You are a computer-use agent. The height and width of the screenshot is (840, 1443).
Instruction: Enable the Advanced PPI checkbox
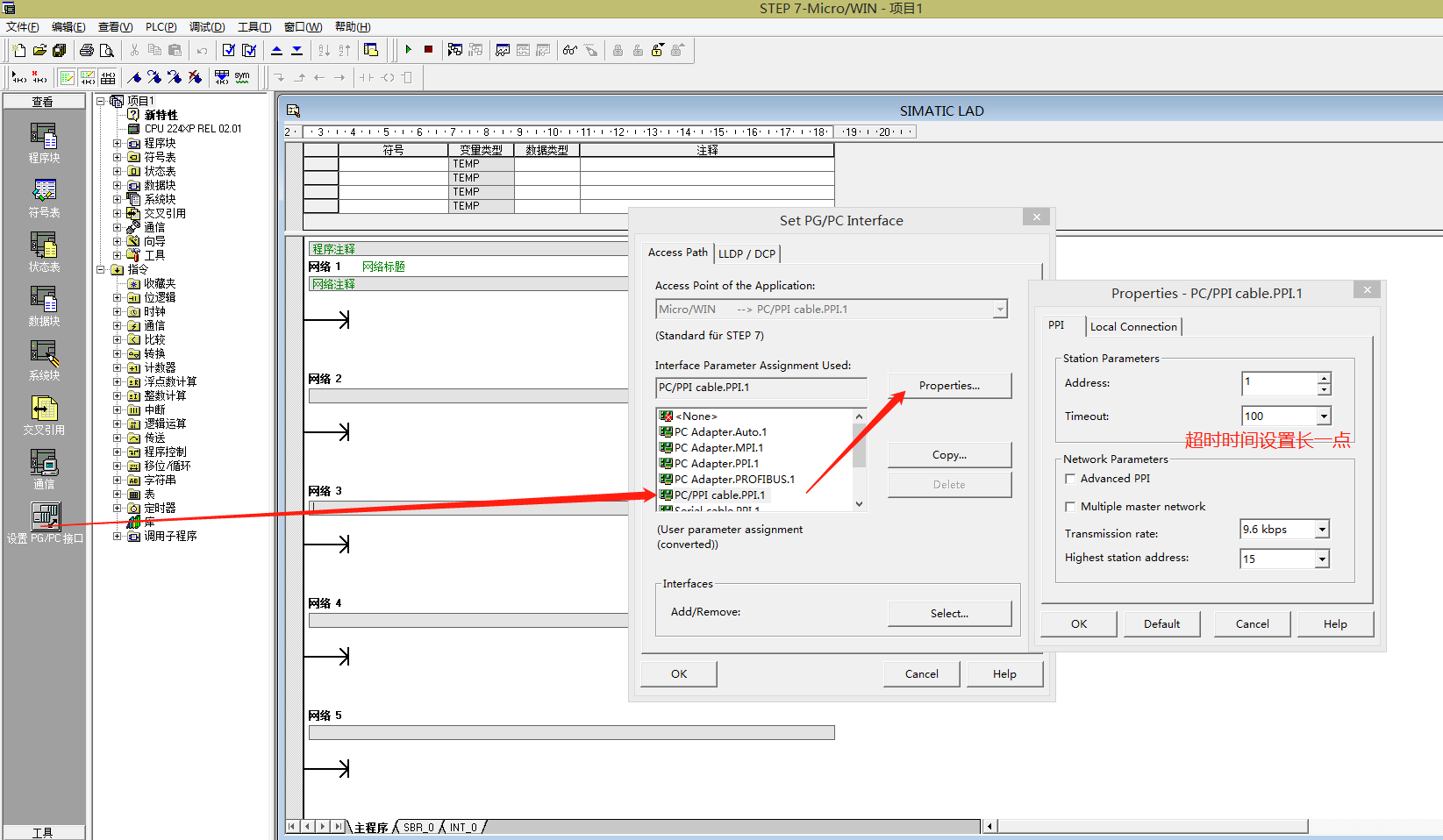click(x=1070, y=479)
